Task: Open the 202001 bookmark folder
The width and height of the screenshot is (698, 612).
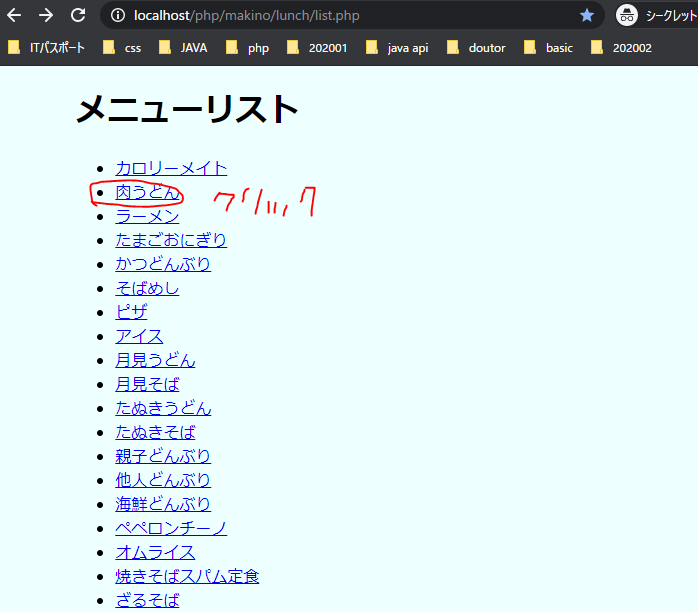Action: (x=317, y=48)
